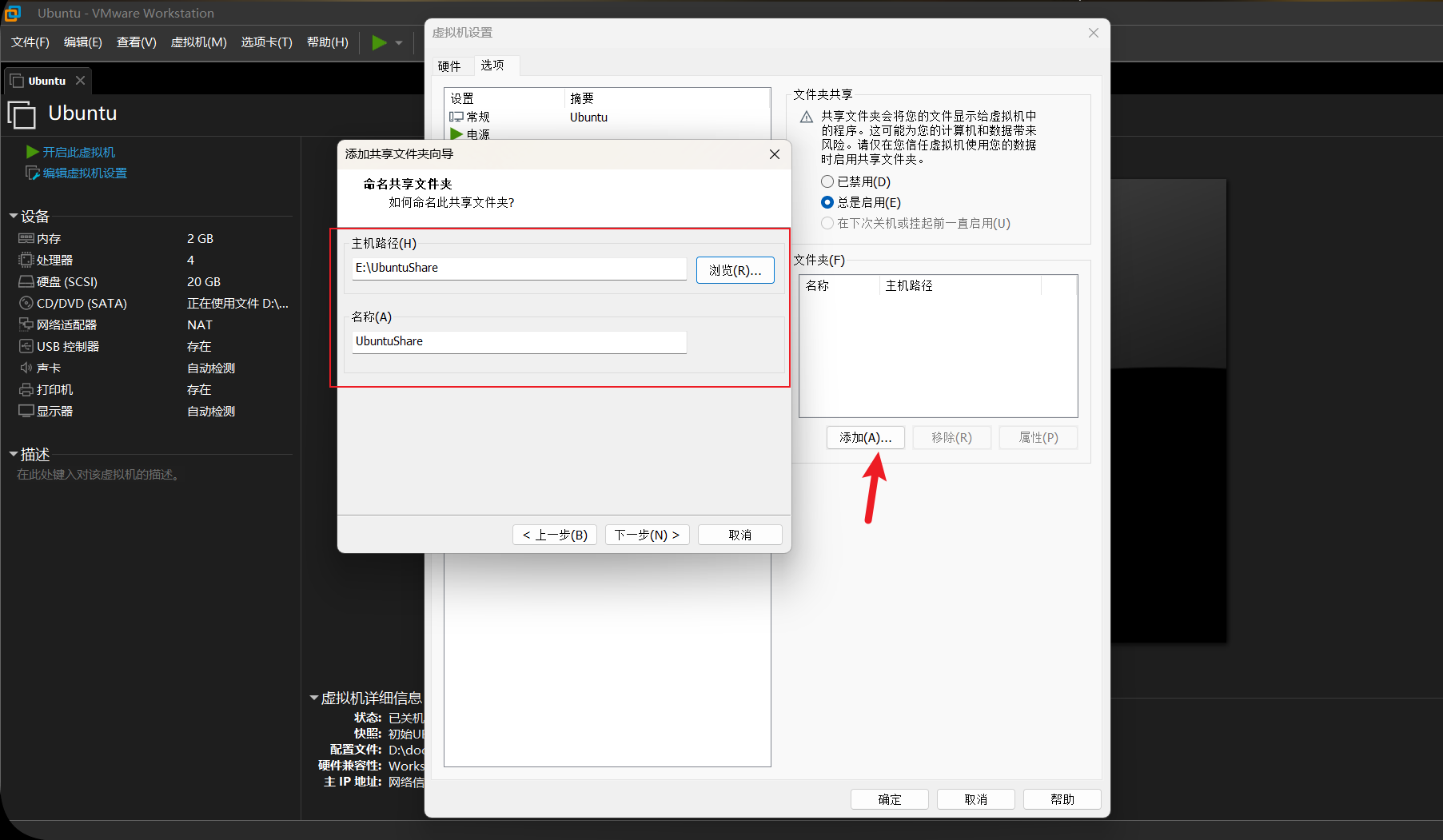Click the green power-on play toolbar icon
1443x840 pixels.
(x=380, y=42)
